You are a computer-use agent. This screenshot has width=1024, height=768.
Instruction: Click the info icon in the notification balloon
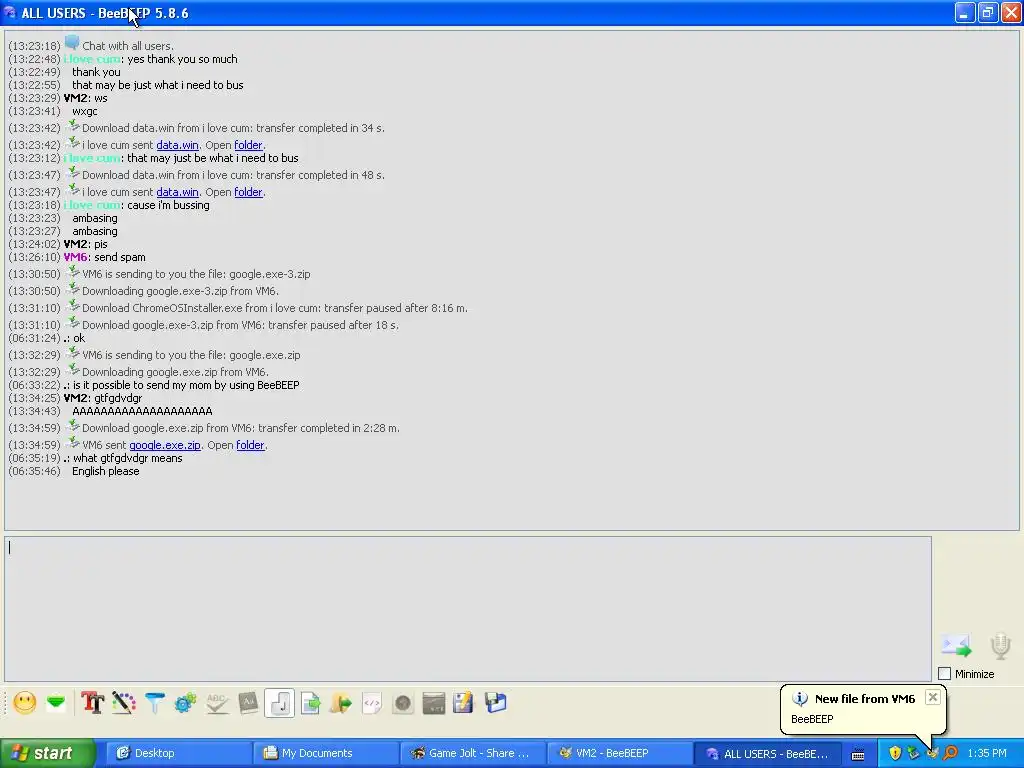tap(800, 699)
